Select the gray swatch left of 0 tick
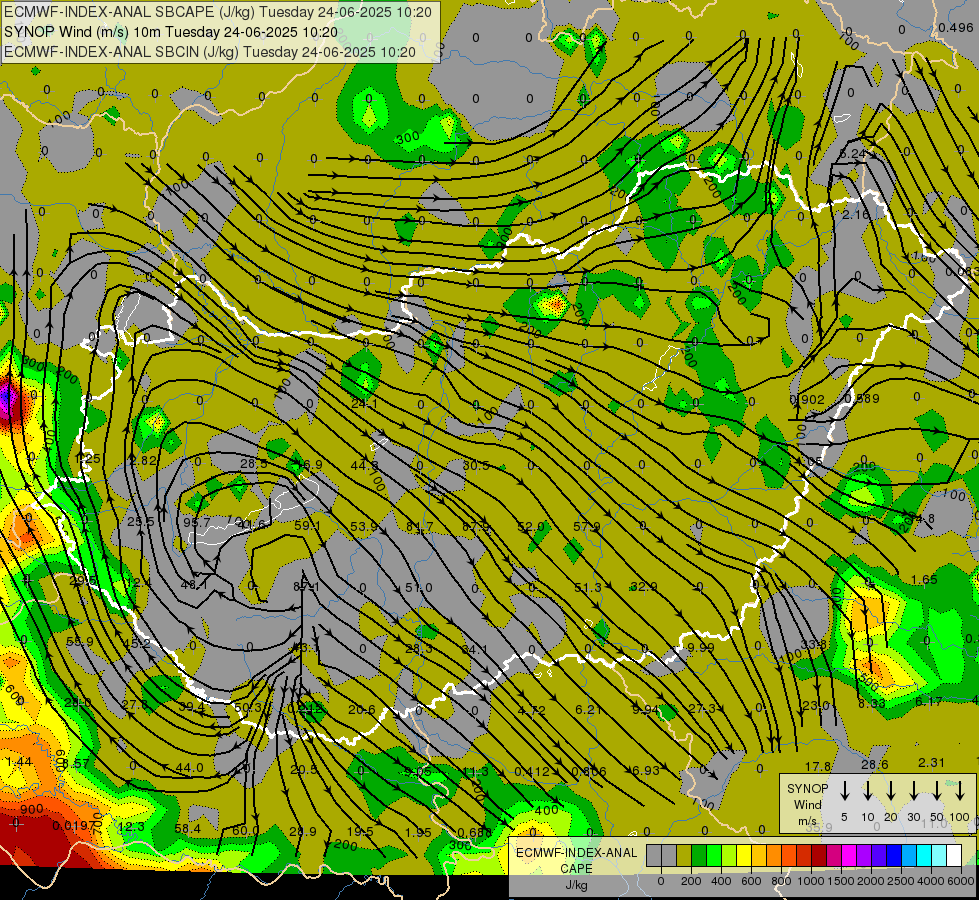The image size is (979, 900). [654, 855]
